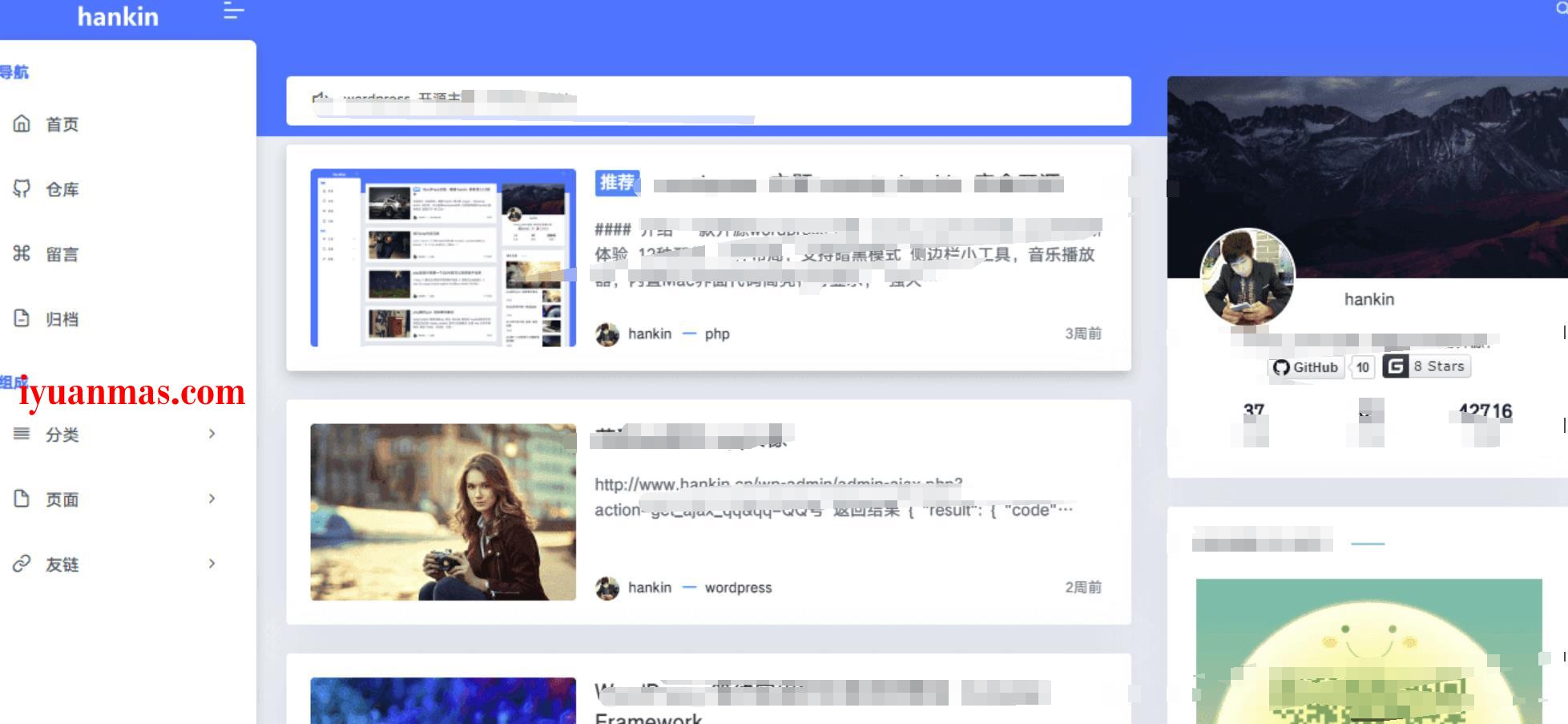Click the hankin name under profile banner
Image resolution: width=1568 pixels, height=724 pixels.
[x=1369, y=299]
